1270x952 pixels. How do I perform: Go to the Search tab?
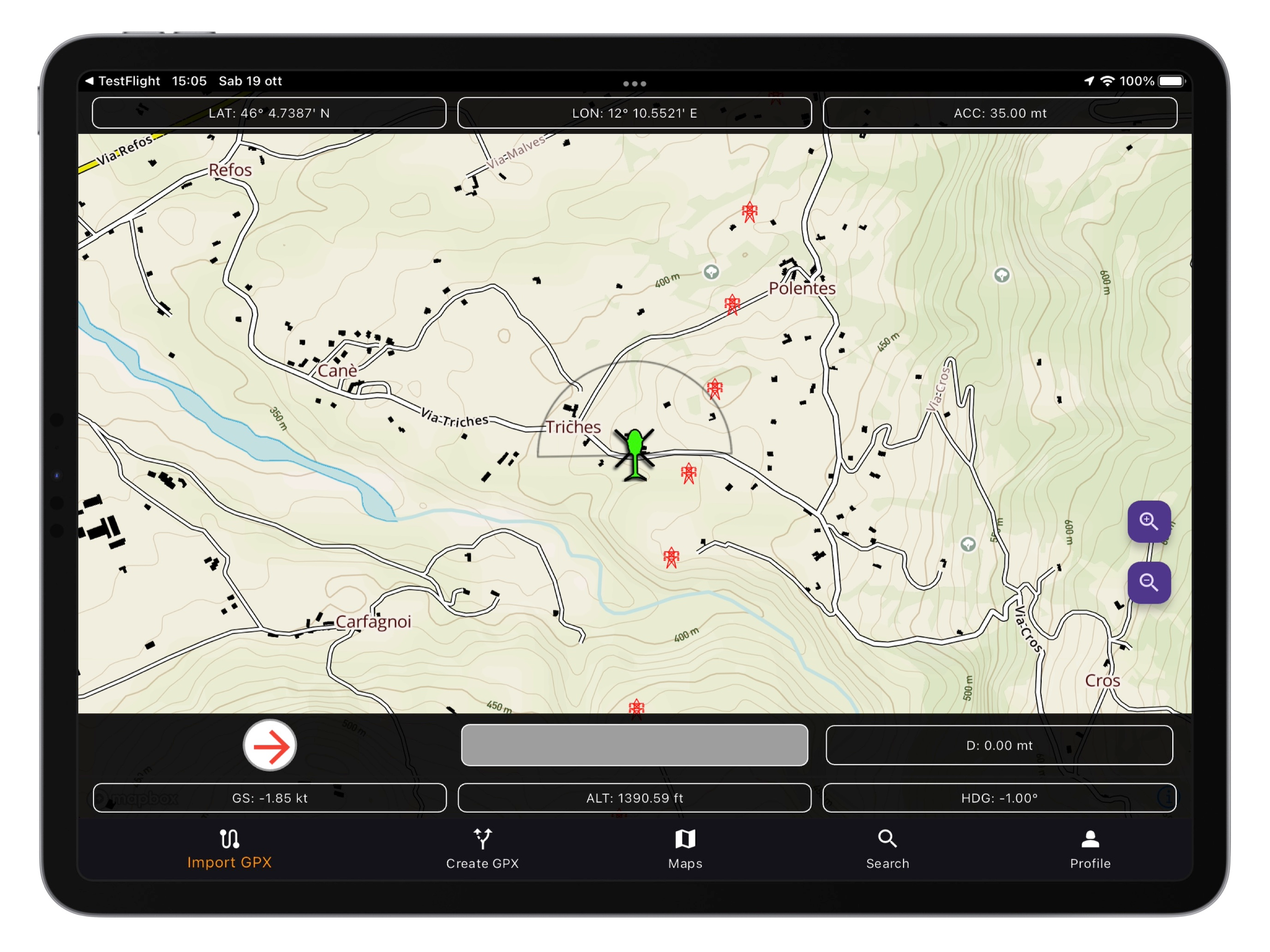click(x=887, y=849)
